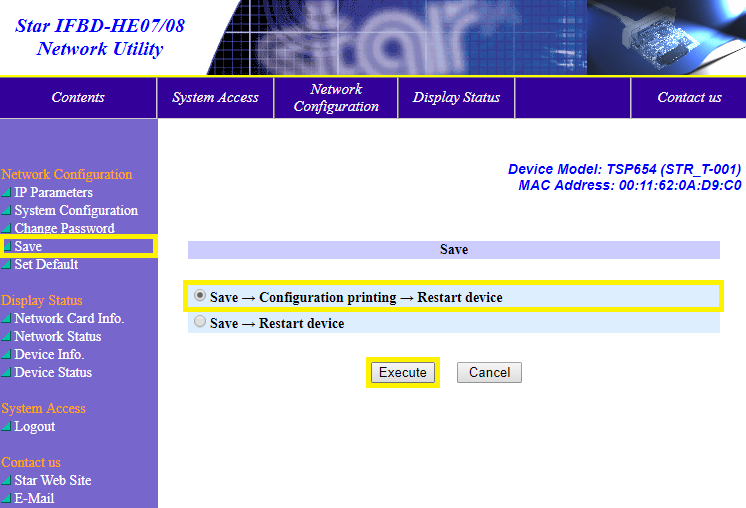Click the green triangle icon beside Set Default
This screenshot has width=746, height=508.
pyautogui.click(x=6, y=264)
